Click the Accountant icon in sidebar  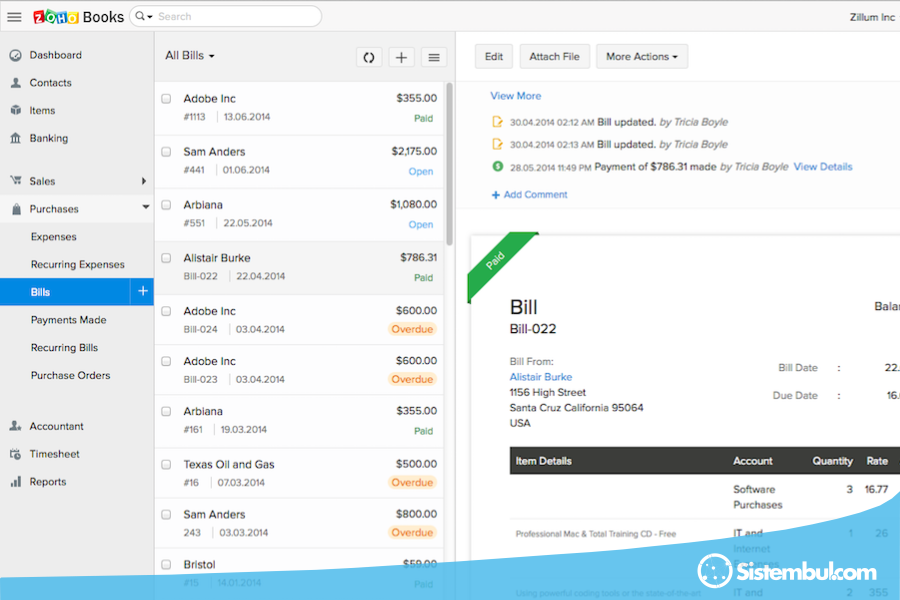point(15,426)
